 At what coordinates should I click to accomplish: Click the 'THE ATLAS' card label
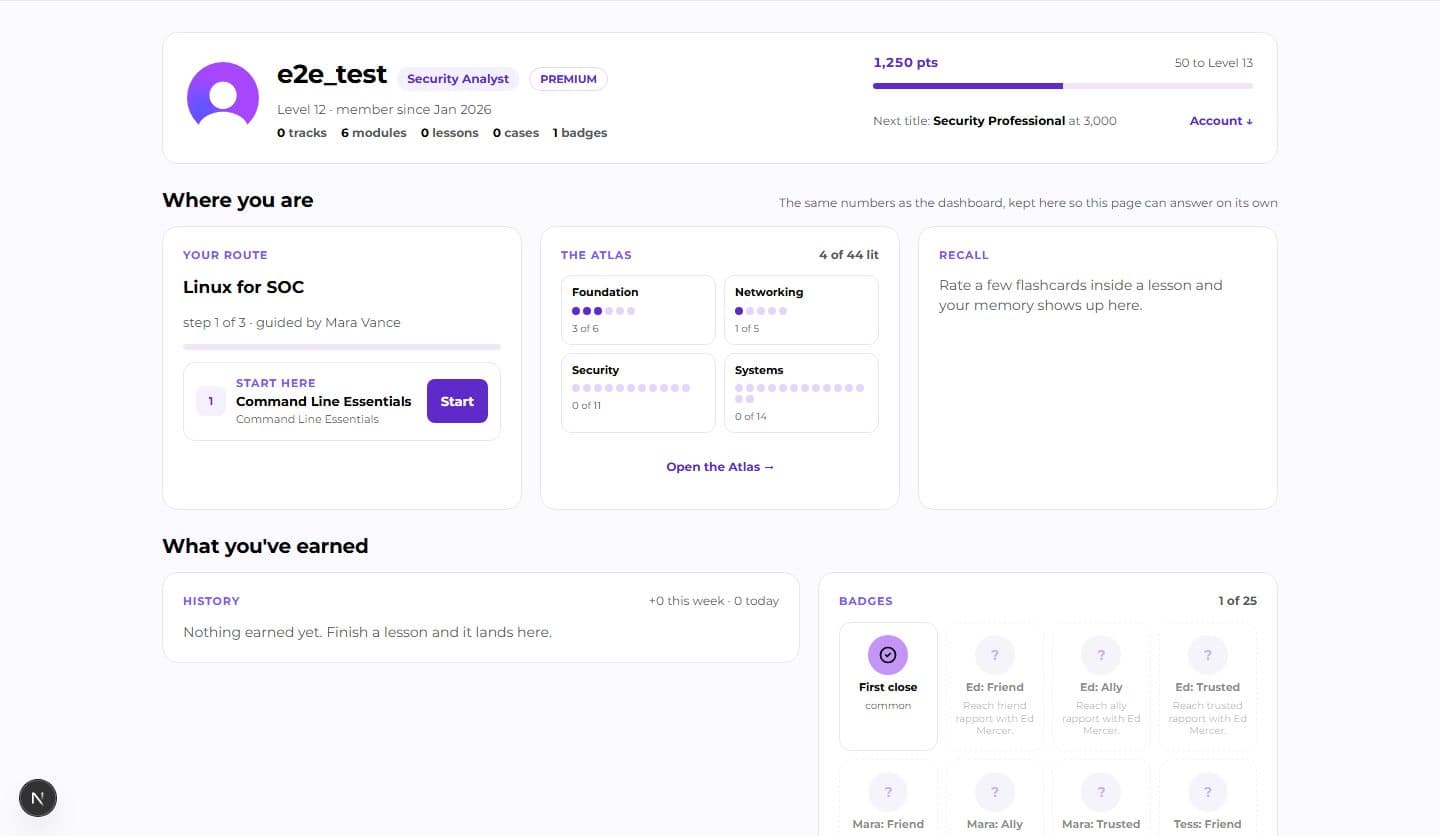pos(596,255)
